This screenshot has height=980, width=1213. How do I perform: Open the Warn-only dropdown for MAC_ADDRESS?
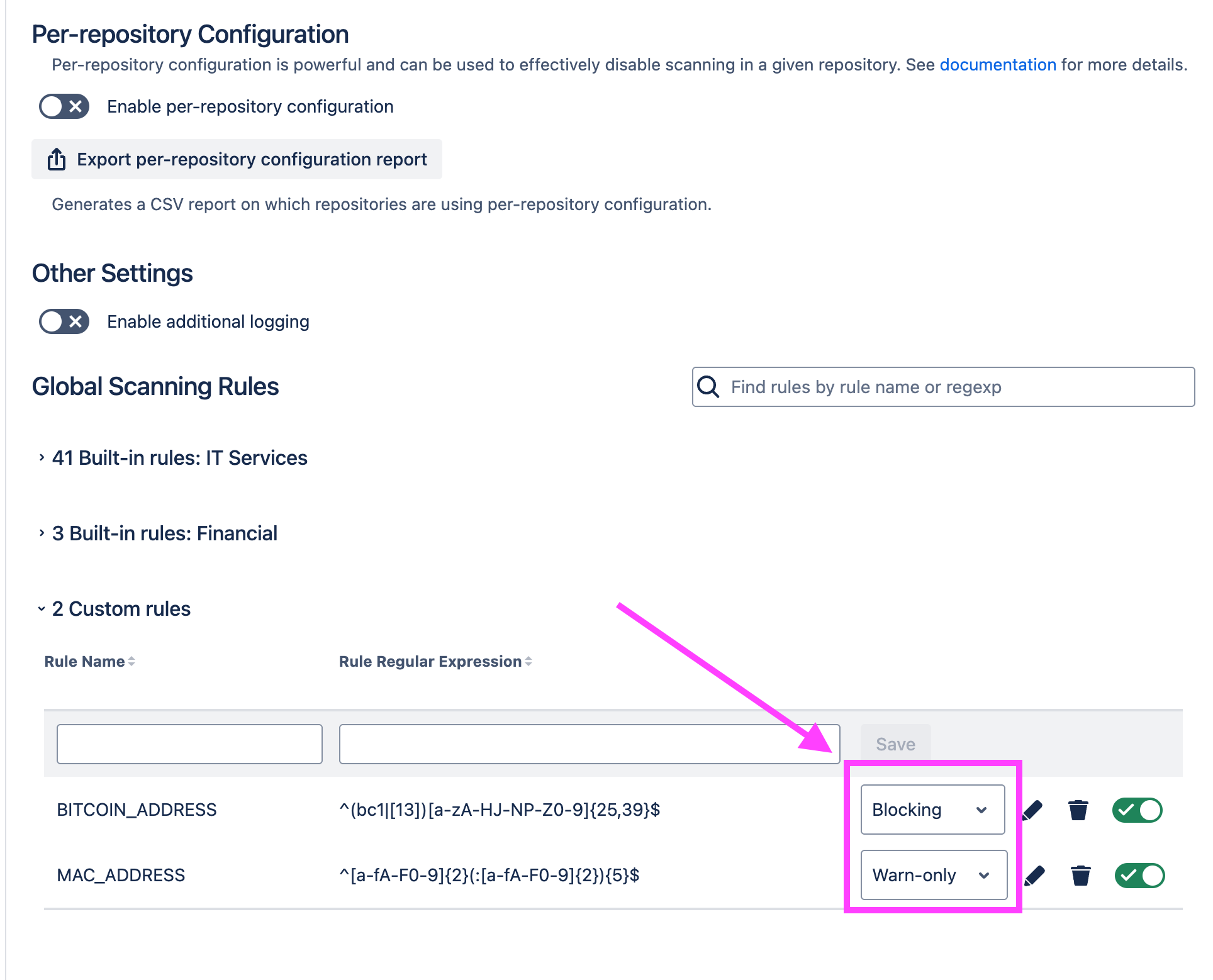(933, 876)
